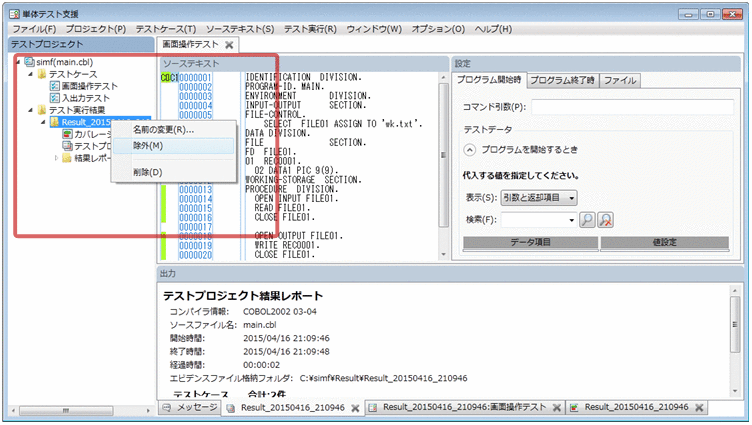Screen dimensions: 752x425
Task: Click the 単体テスト支援 title bar app icon
Action: coord(14,14)
